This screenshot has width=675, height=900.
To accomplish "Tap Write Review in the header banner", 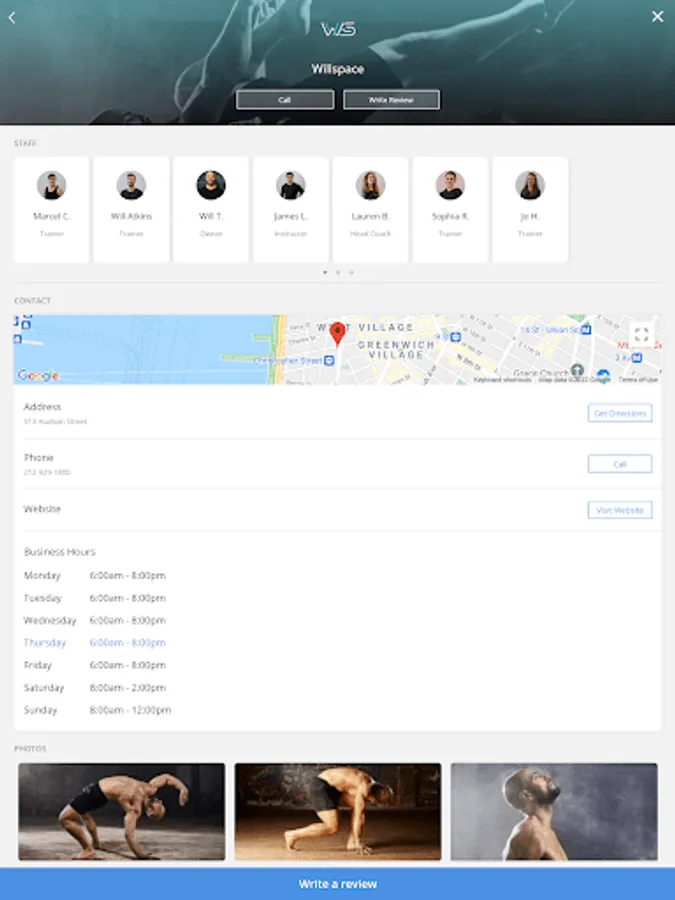I will pos(391,99).
